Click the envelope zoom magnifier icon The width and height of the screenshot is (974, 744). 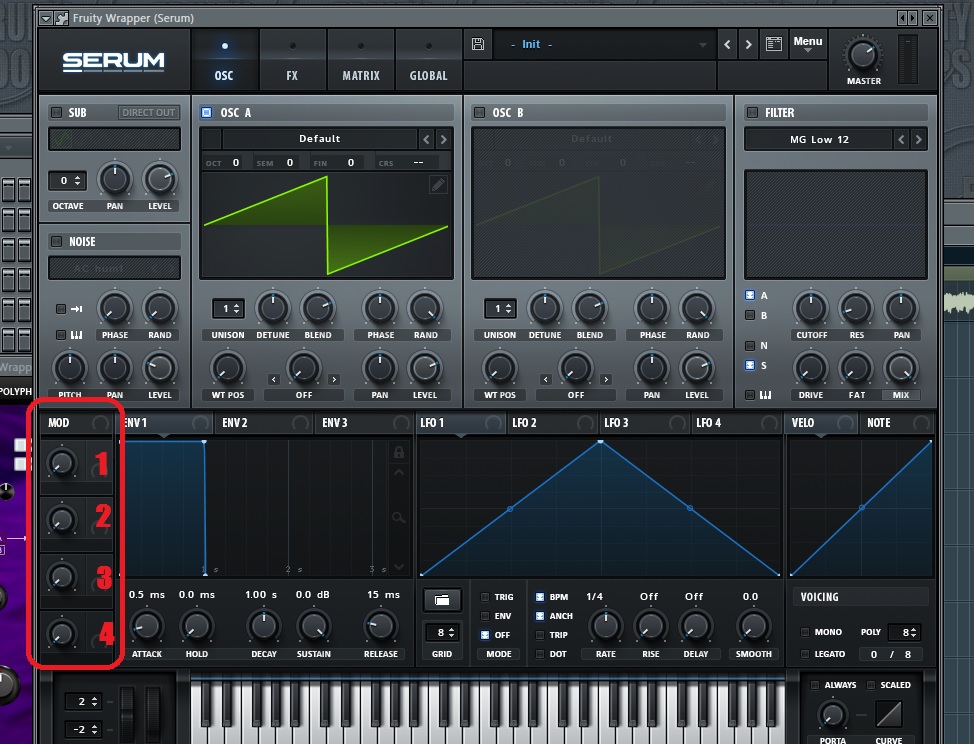[x=399, y=517]
